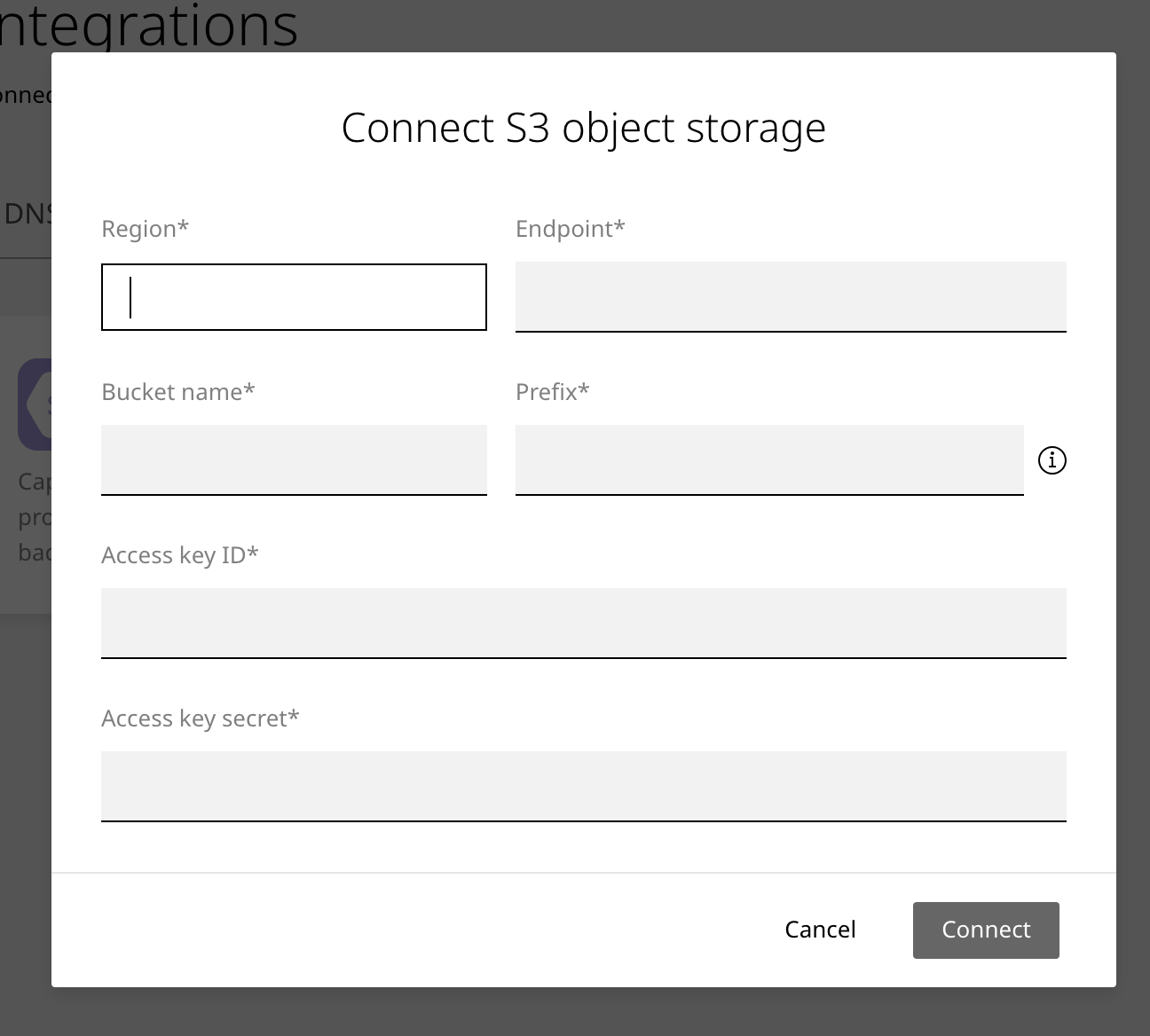This screenshot has height=1036, width=1150.
Task: Click the Prefix* label text
Action: [552, 392]
